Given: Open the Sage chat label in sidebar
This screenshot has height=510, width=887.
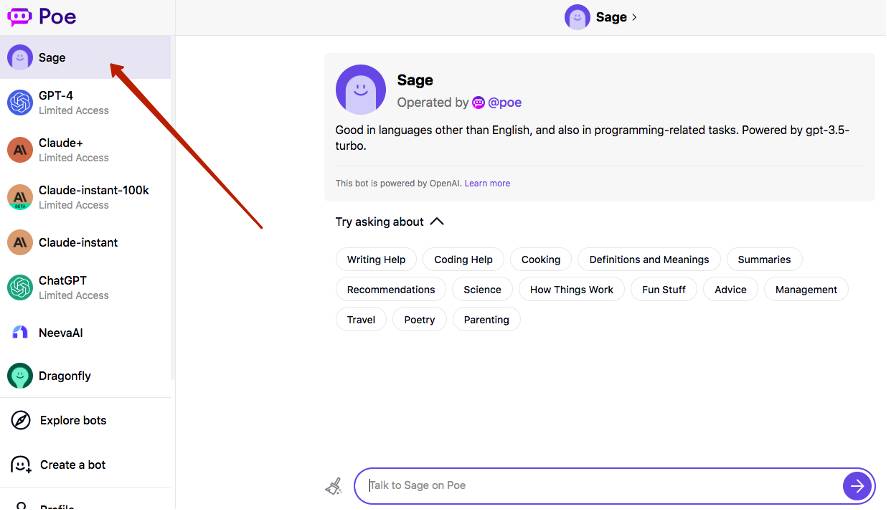Looking at the screenshot, I should tap(52, 58).
